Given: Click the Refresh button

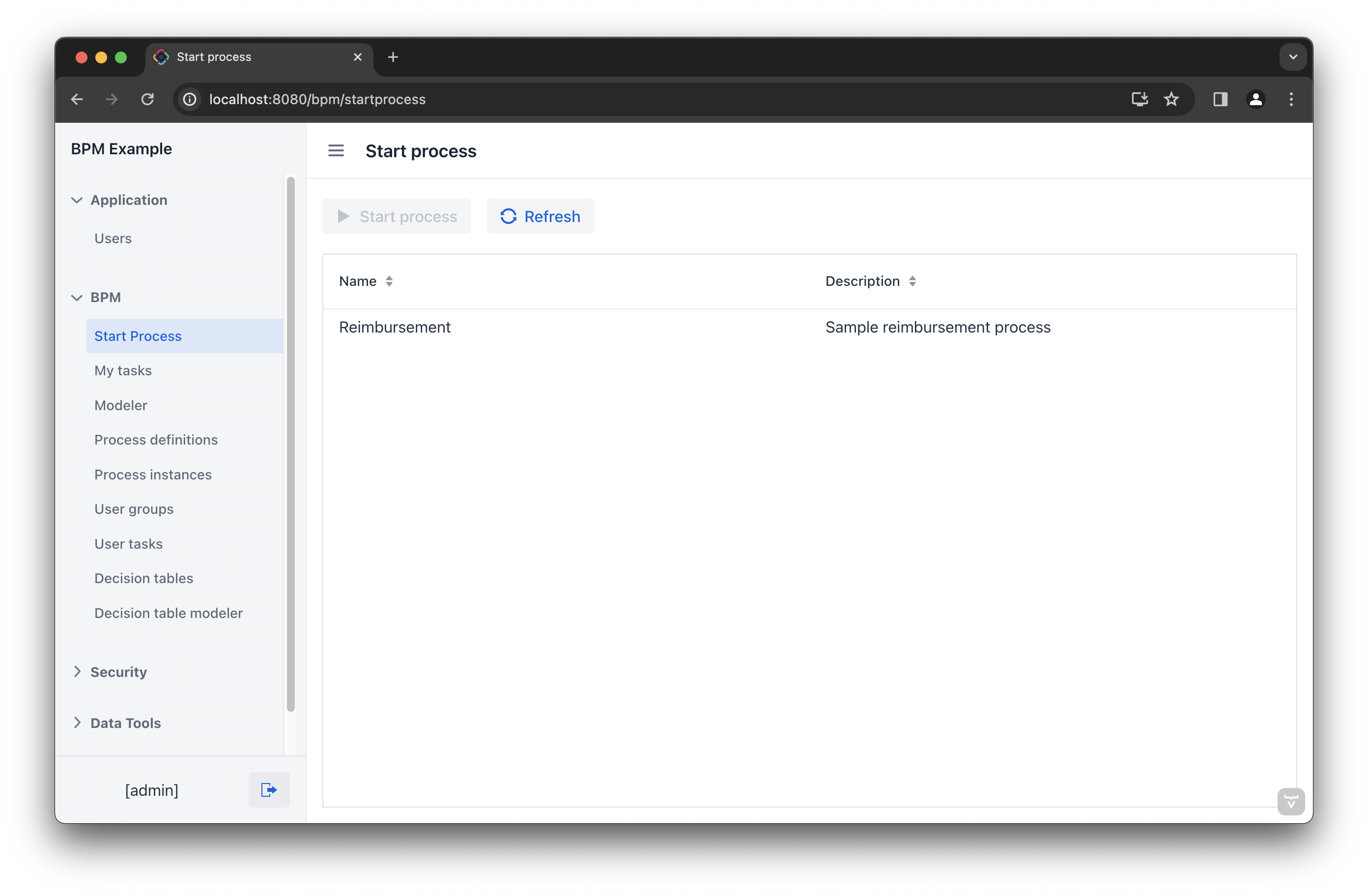Looking at the screenshot, I should [541, 216].
